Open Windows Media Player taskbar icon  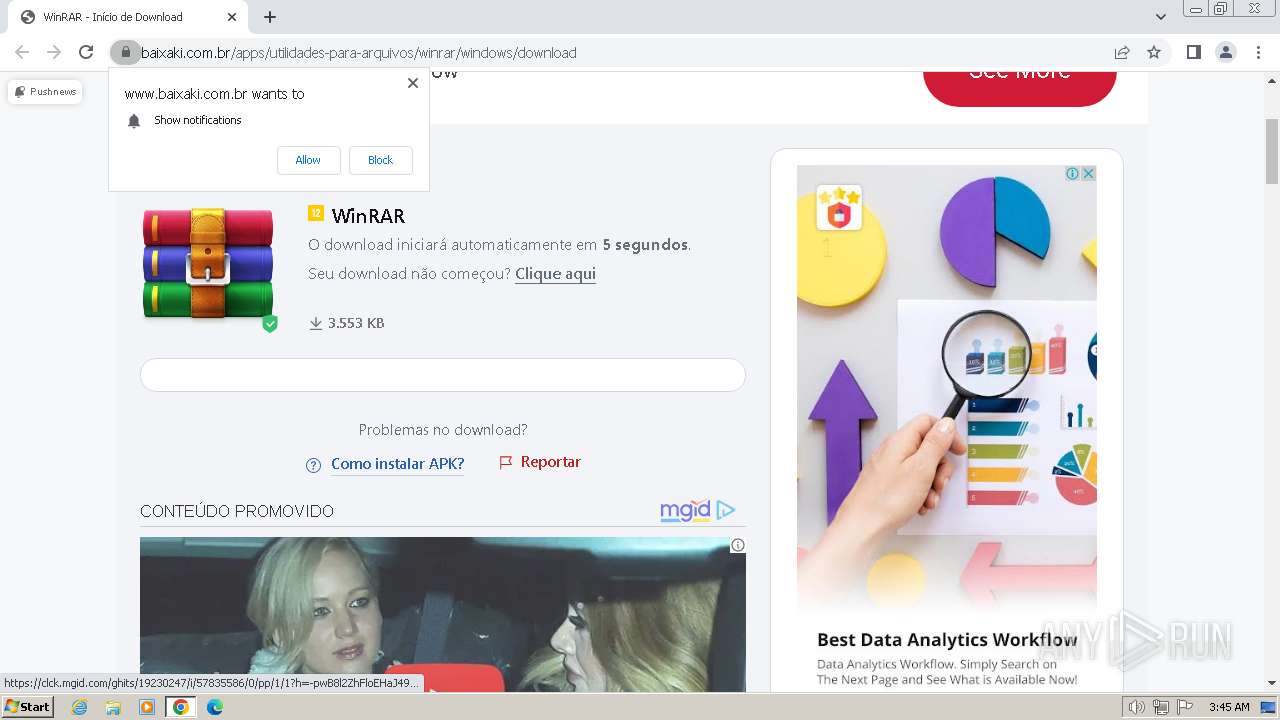pyautogui.click(x=147, y=707)
